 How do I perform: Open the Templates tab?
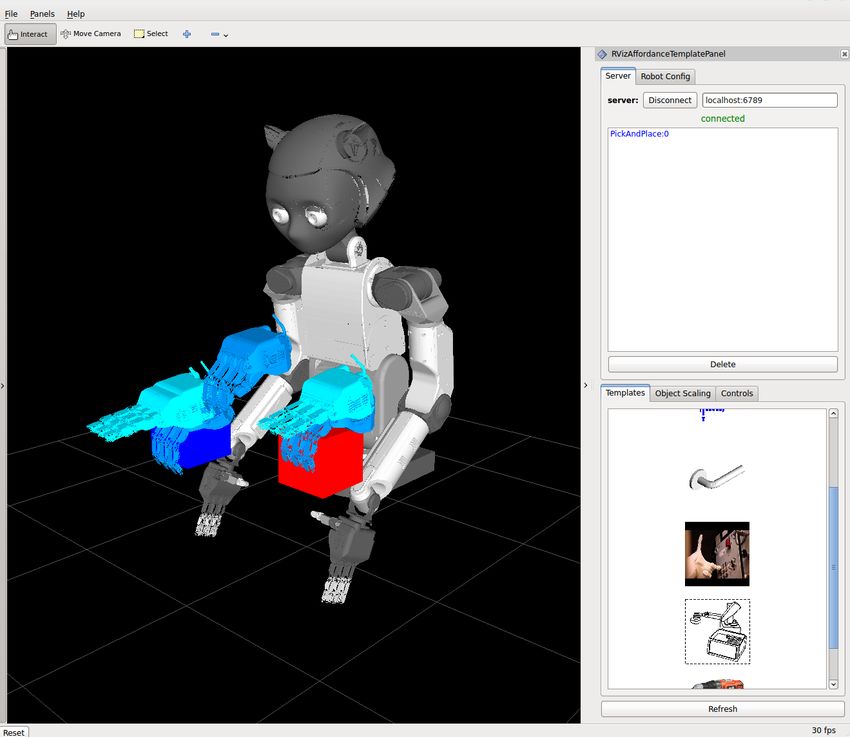point(625,393)
